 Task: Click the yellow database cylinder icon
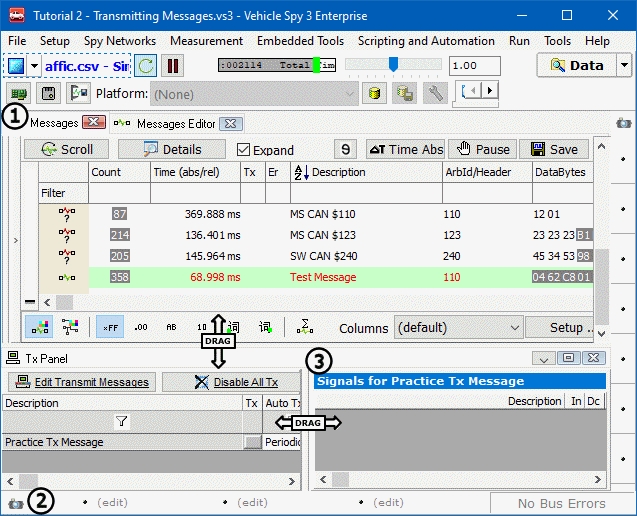click(x=375, y=93)
